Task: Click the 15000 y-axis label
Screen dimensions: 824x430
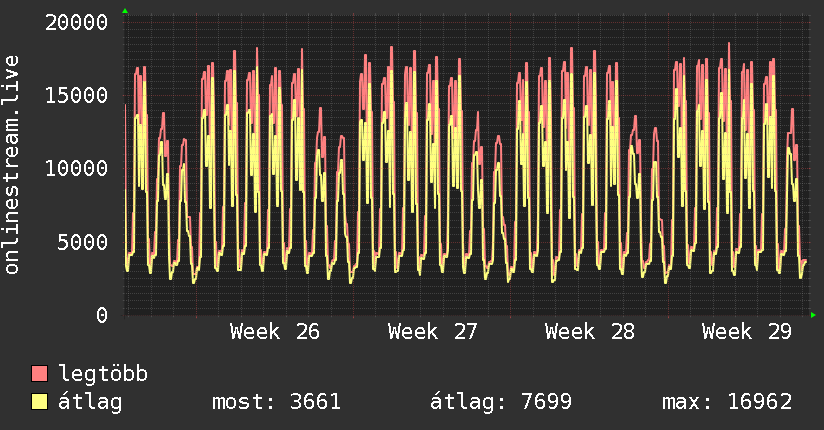Action: (77, 96)
